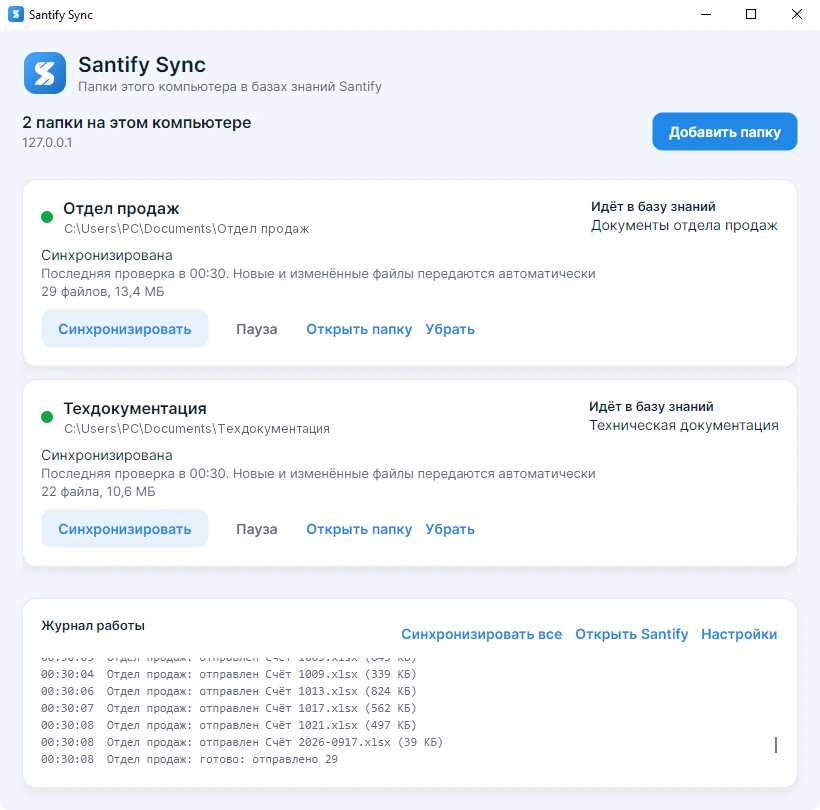Click Синхронизирована status under Техдокументация
Viewport: 820px width, 810px height.
[x=107, y=455]
